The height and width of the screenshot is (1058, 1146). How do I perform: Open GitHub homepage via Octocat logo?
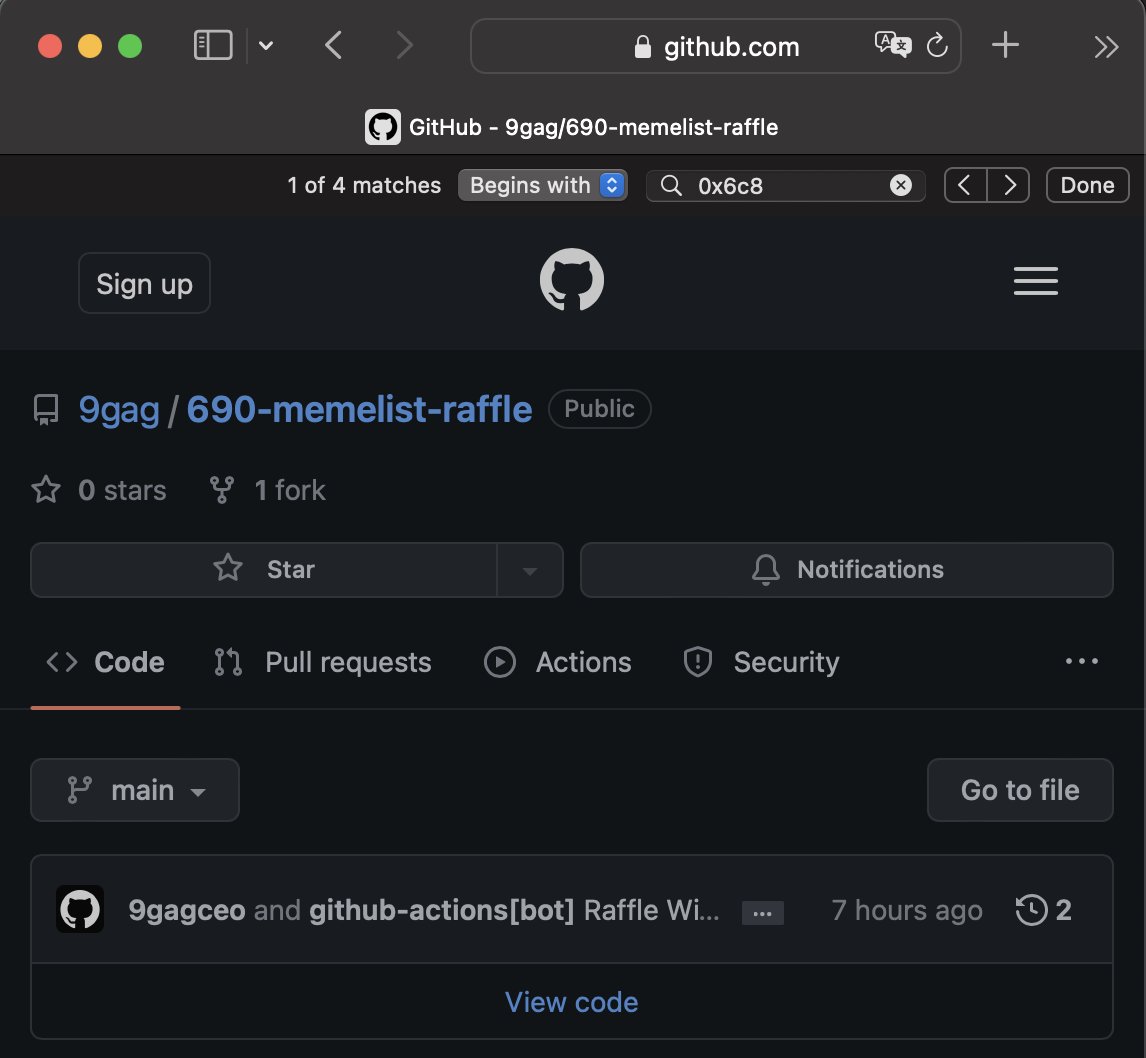tap(572, 280)
